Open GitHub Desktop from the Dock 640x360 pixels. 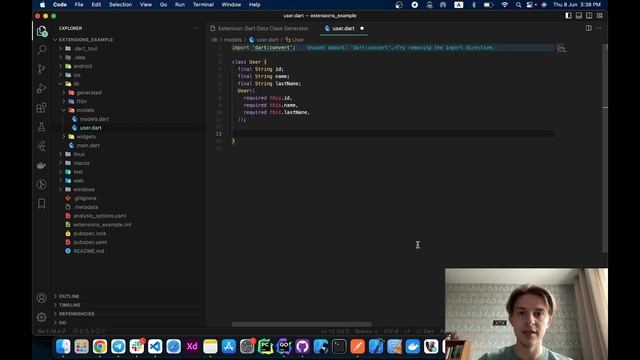tap(302, 347)
